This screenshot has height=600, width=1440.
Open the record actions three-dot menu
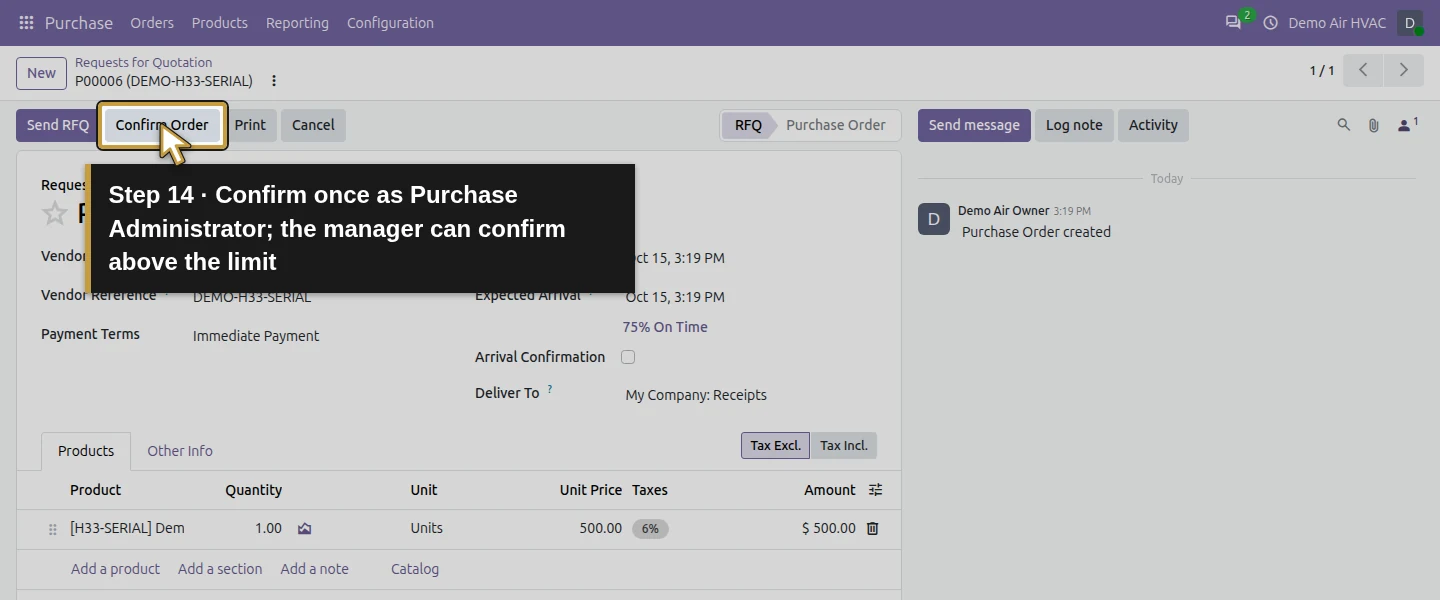(274, 81)
